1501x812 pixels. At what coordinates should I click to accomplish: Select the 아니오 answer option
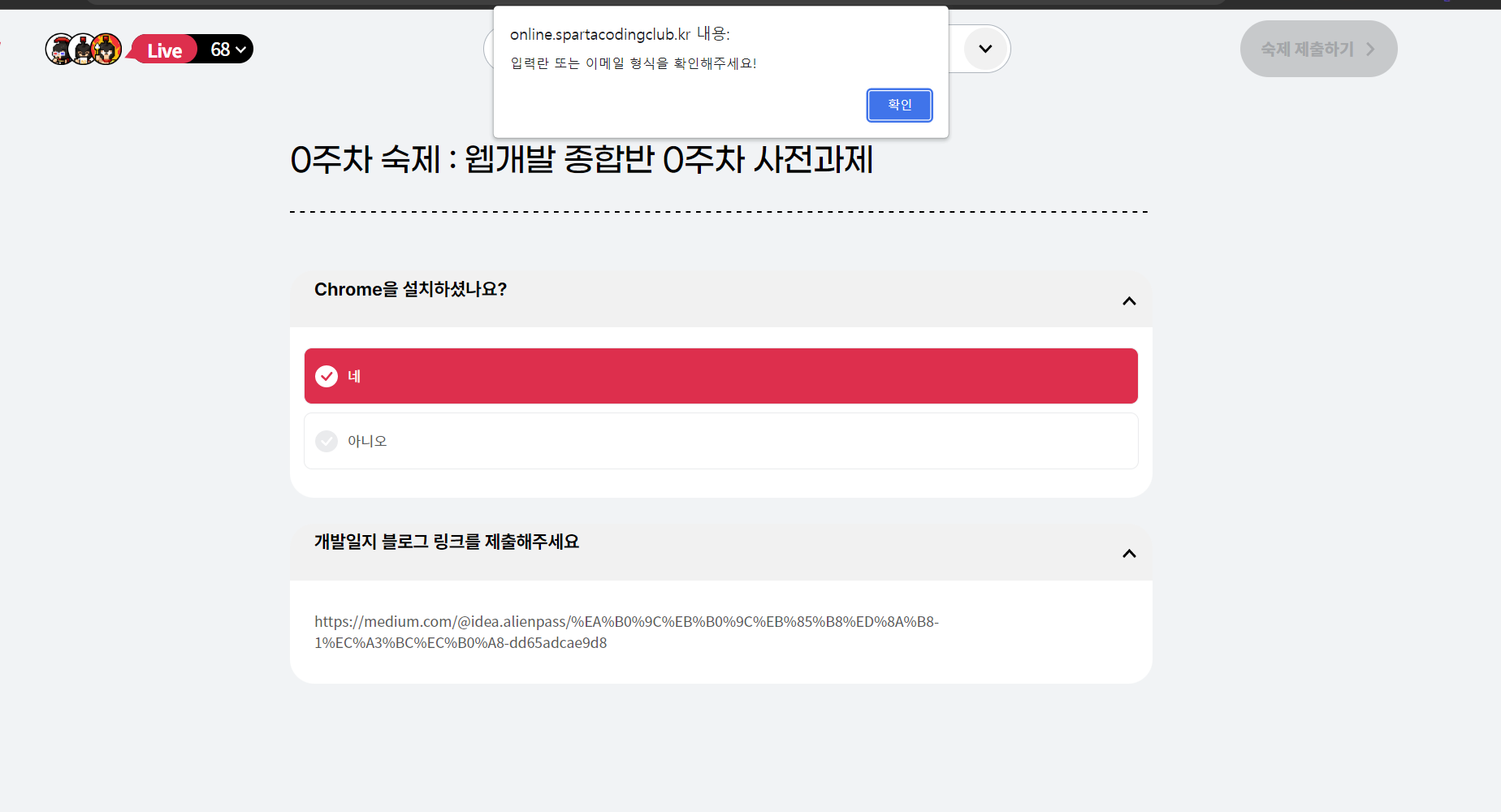coord(721,441)
